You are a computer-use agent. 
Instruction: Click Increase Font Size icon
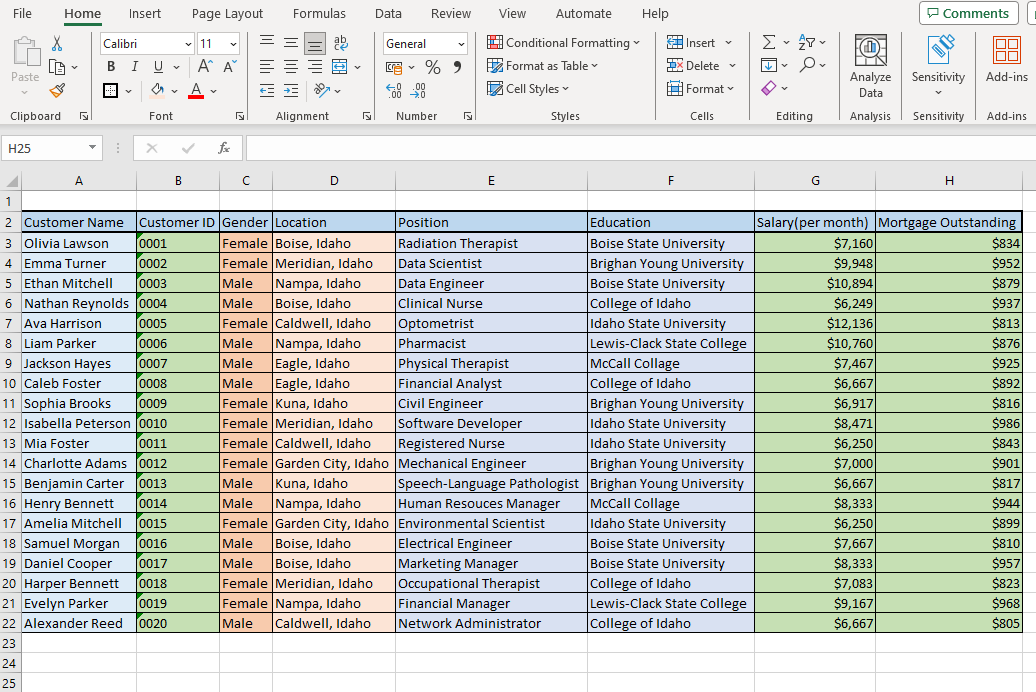coord(205,67)
